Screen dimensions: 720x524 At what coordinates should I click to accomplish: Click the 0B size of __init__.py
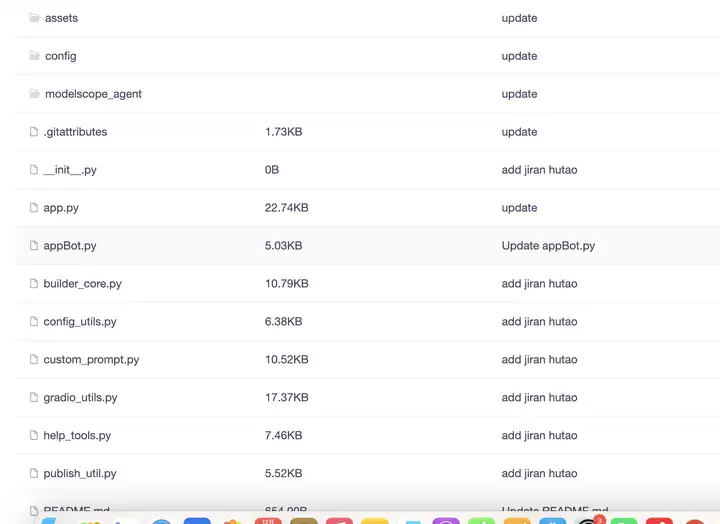pyautogui.click(x=272, y=170)
